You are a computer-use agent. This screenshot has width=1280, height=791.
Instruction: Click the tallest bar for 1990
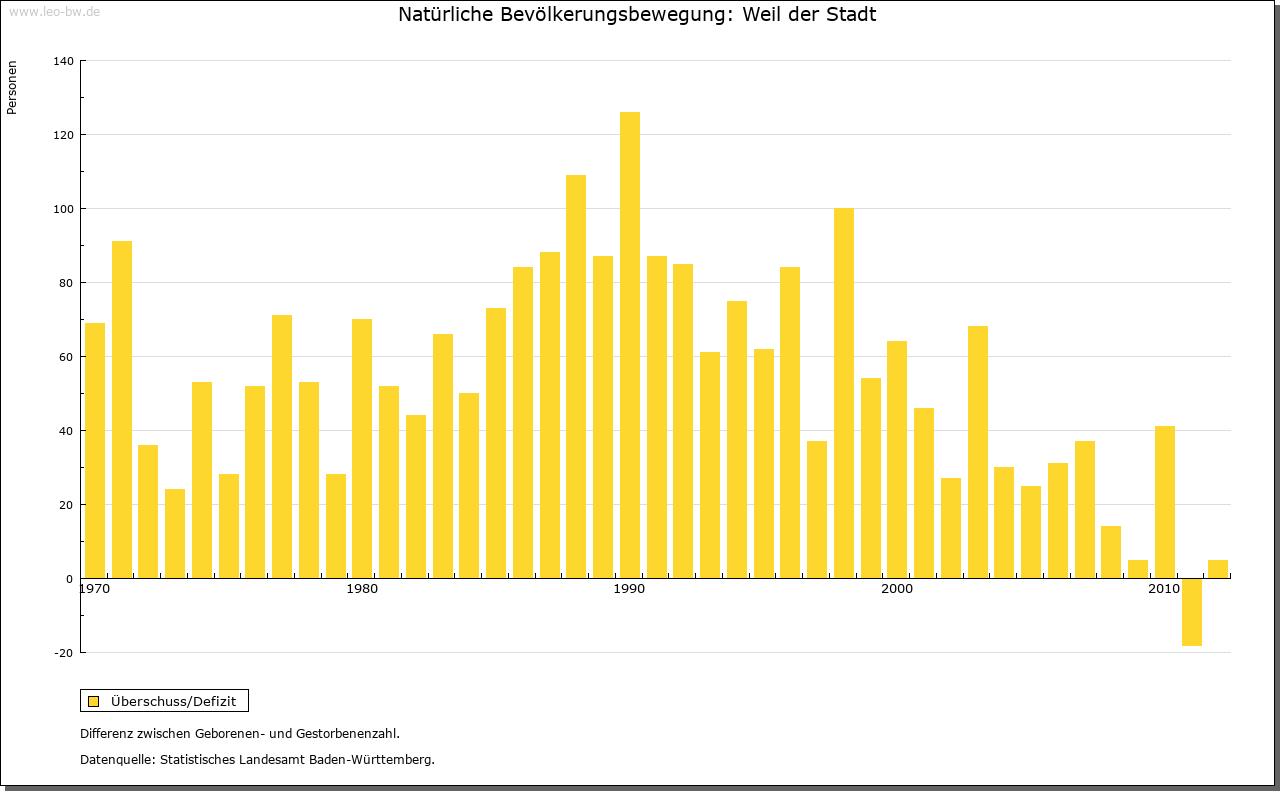[630, 345]
